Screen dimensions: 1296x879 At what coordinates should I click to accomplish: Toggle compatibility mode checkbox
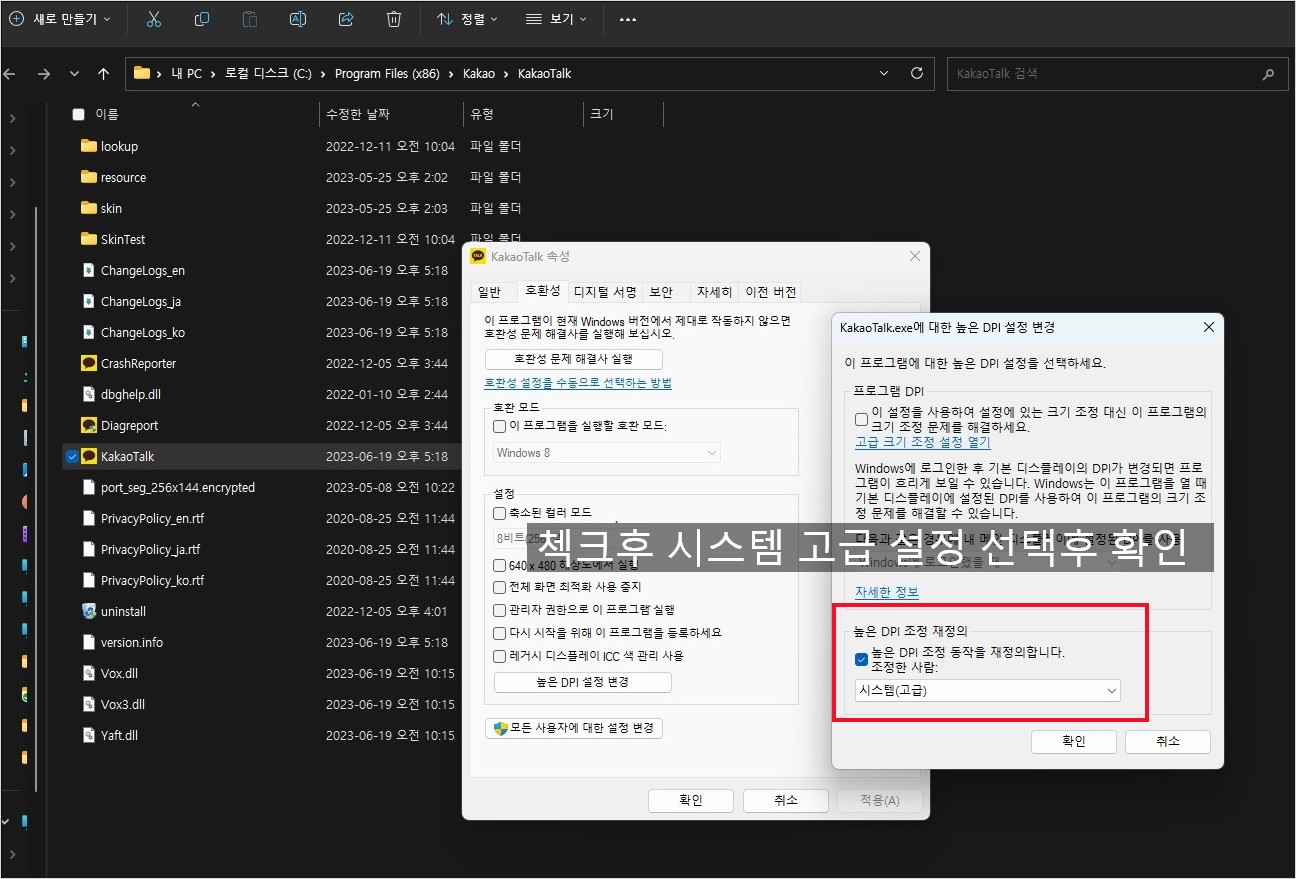click(500, 426)
